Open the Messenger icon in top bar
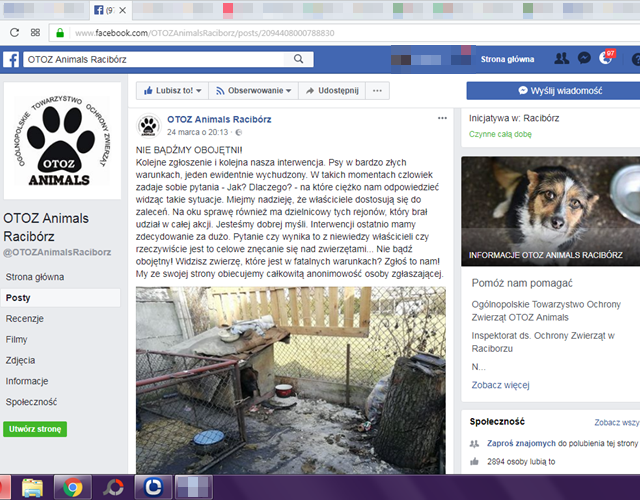This screenshot has width=640, height=500. [x=584, y=58]
